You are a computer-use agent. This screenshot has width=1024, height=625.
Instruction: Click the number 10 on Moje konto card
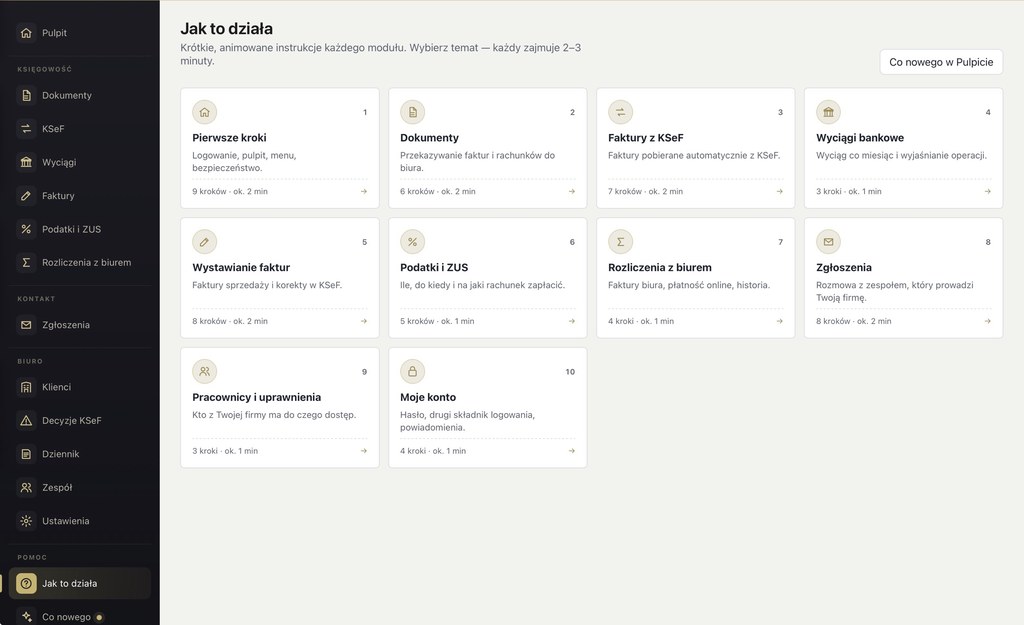click(570, 372)
